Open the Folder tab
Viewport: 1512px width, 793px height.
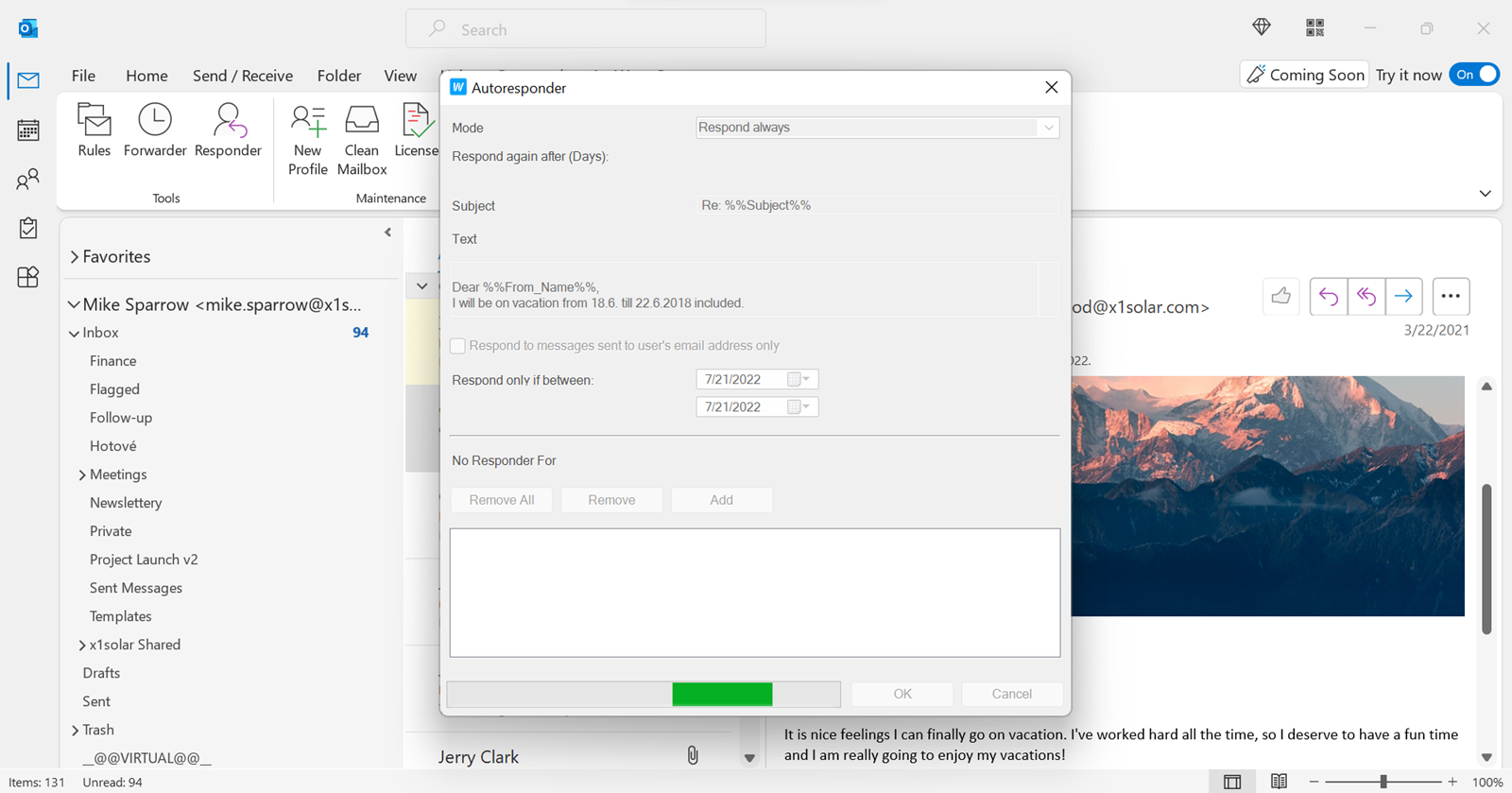[339, 76]
